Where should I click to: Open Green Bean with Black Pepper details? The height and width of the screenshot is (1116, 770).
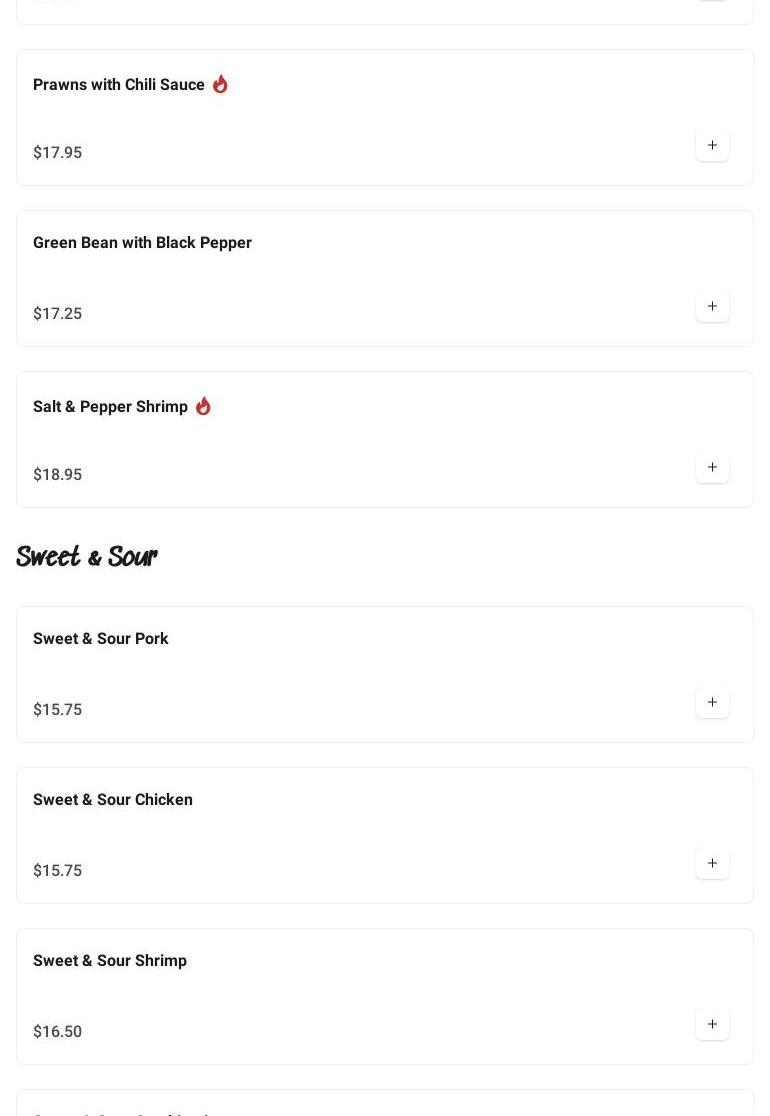pyautogui.click(x=142, y=243)
